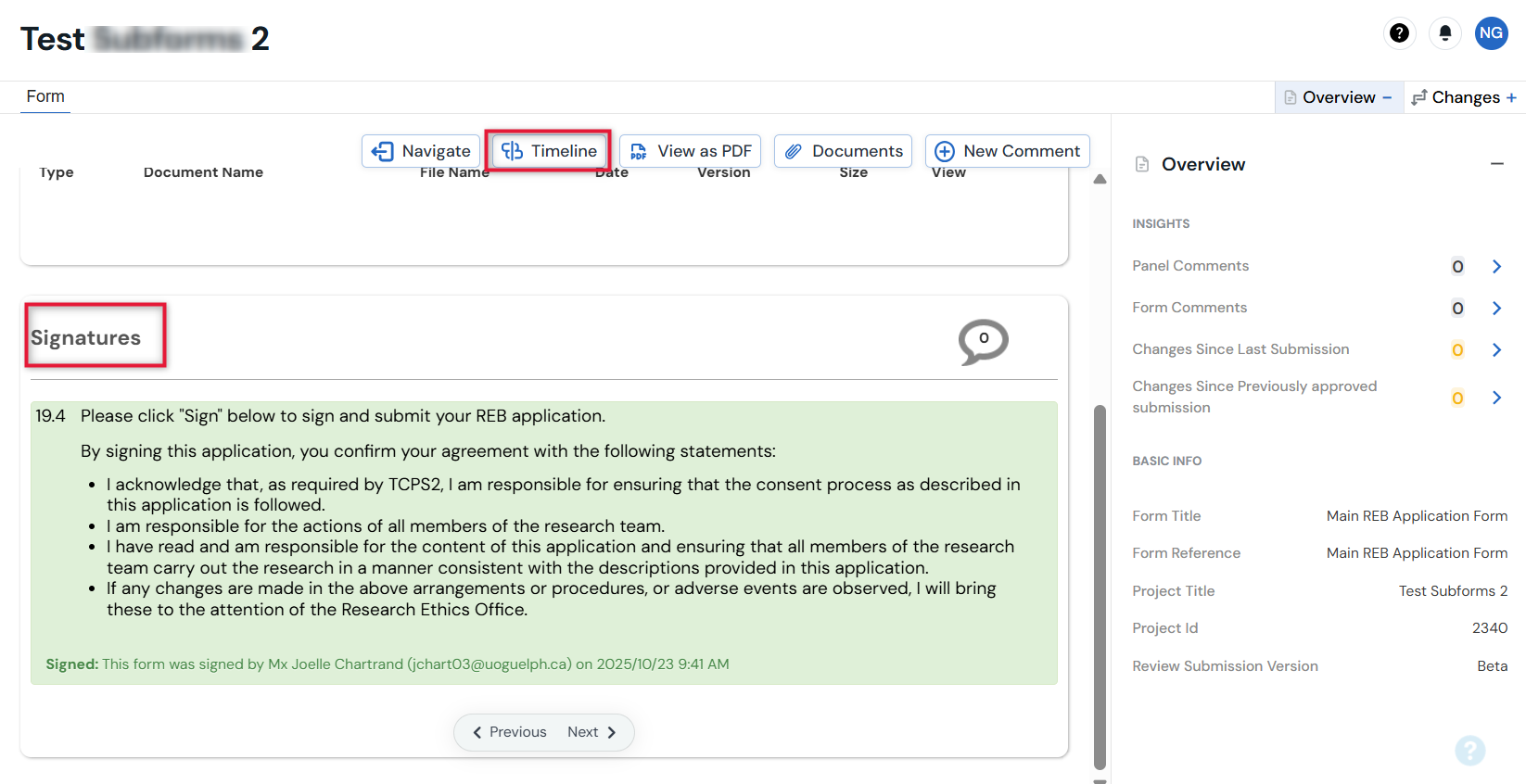Viewport: 1526px width, 784px height.
Task: Expand Changes Since Previously approved submission chevron
Action: (x=1496, y=398)
